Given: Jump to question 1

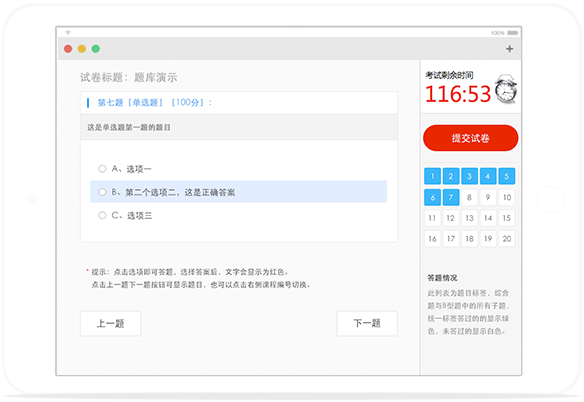Looking at the screenshot, I should click(x=432, y=176).
